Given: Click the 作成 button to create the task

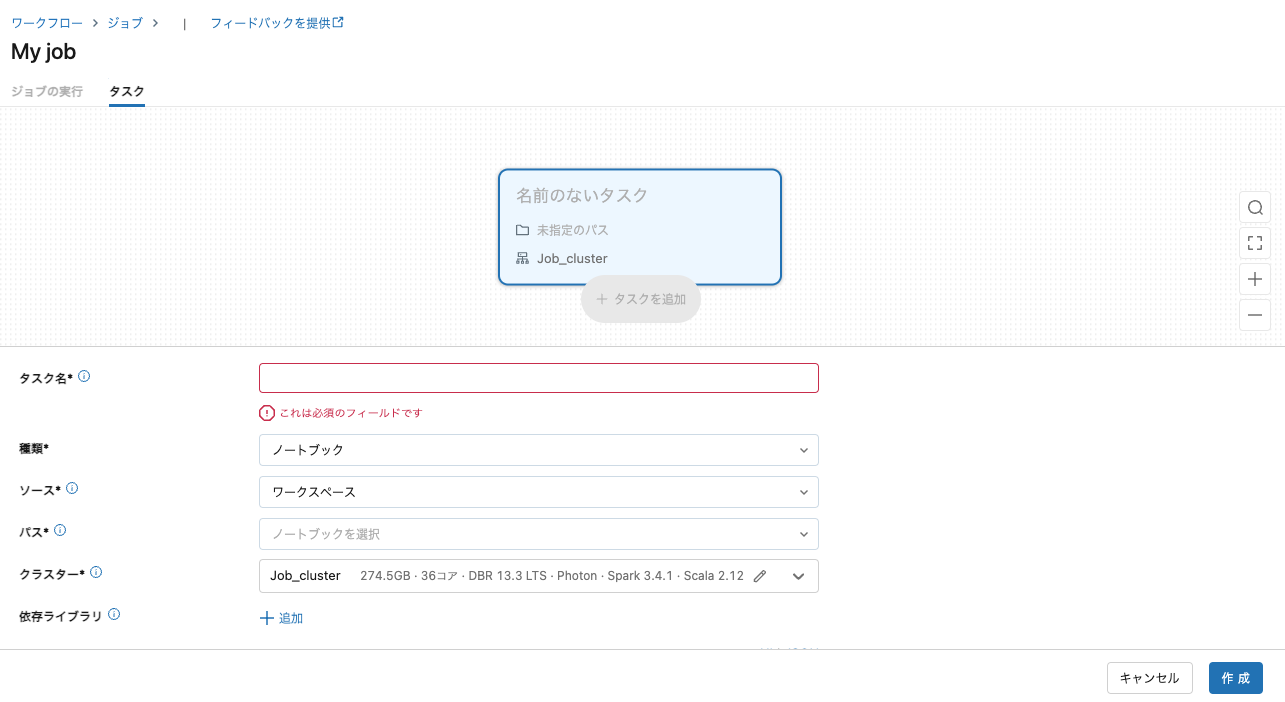Looking at the screenshot, I should 1235,677.
